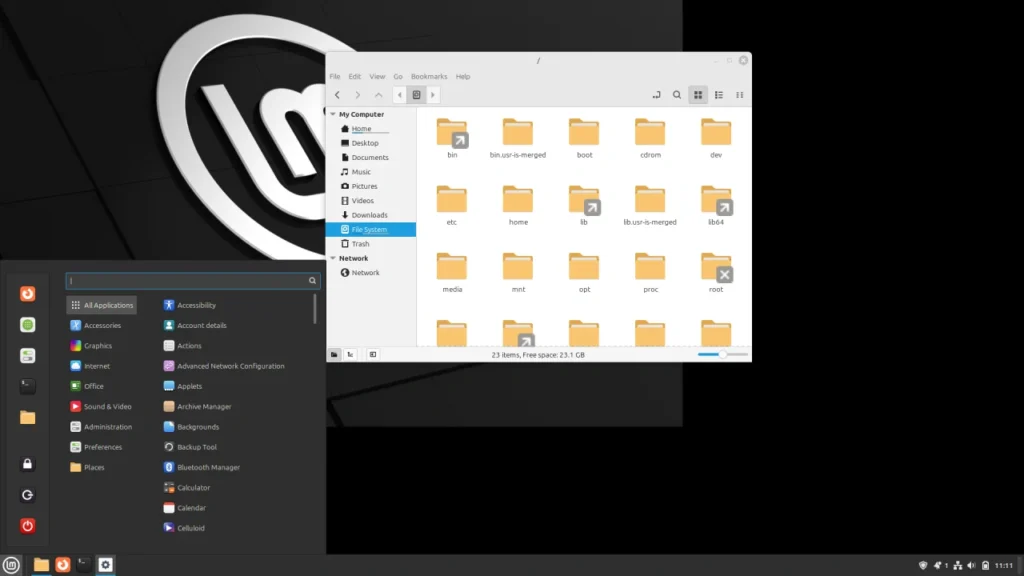
Task: Click the Linux Mint menu button on panel
Action: click(11, 565)
